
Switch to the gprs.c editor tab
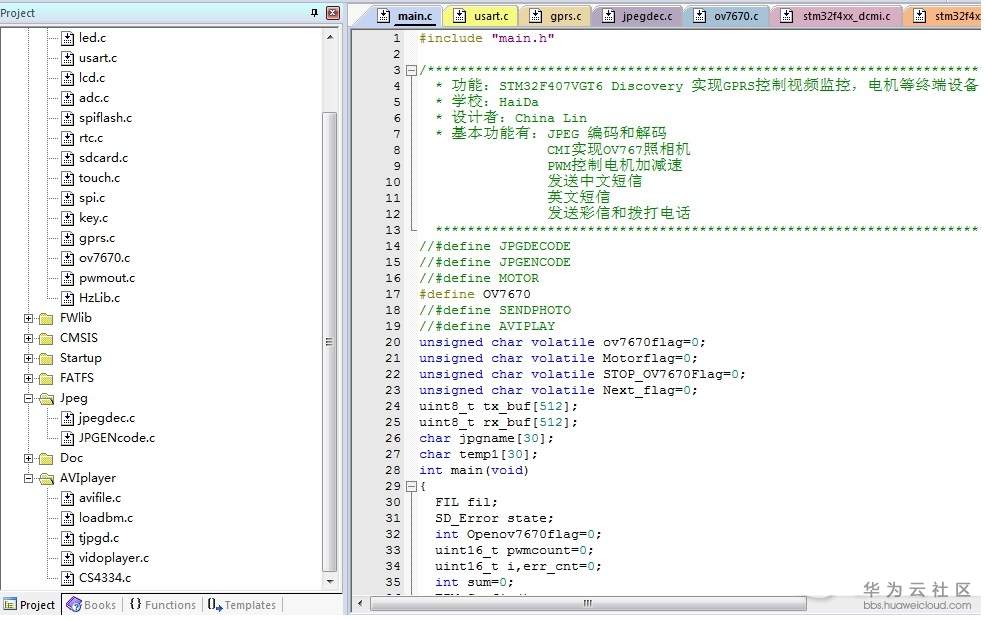[x=557, y=16]
